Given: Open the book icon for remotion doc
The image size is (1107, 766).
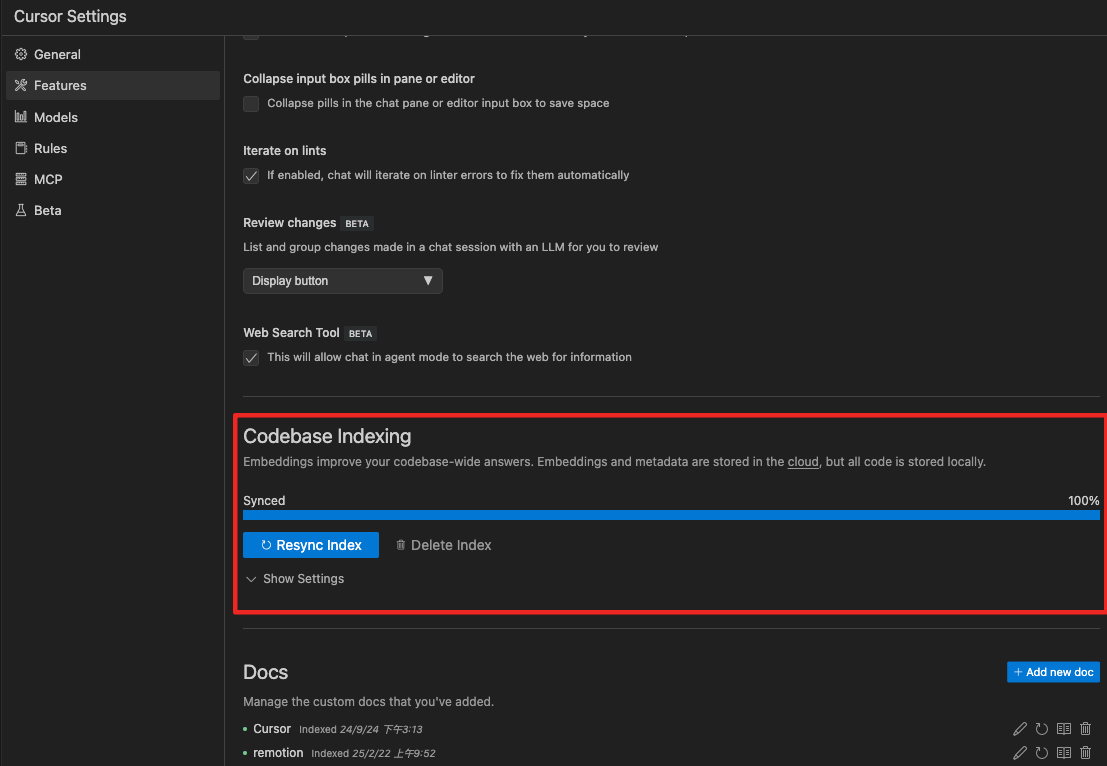Looking at the screenshot, I should pos(1064,753).
